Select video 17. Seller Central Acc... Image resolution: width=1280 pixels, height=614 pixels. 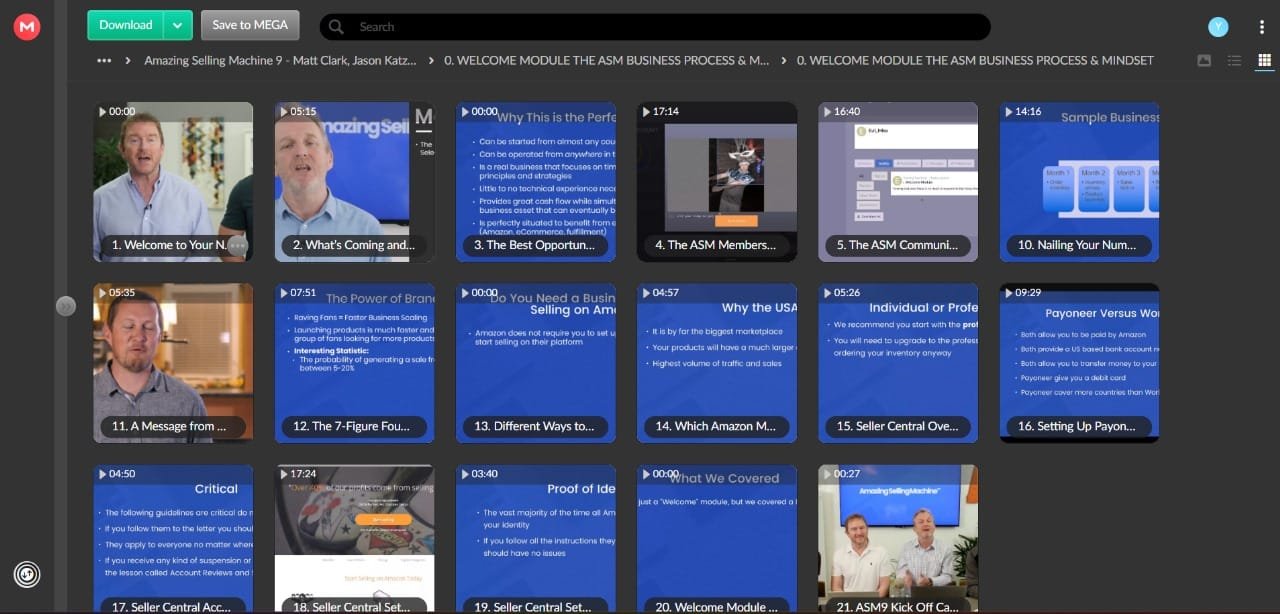click(x=173, y=539)
